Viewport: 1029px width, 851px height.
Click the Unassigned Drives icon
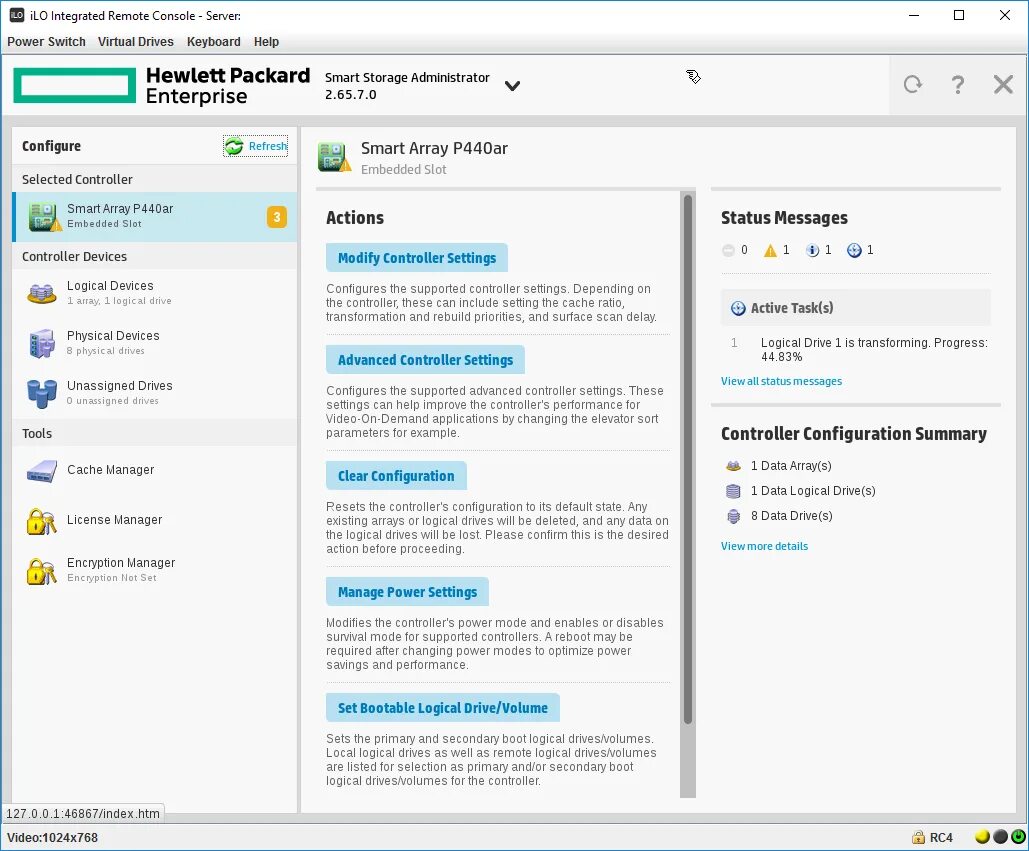[x=41, y=393]
